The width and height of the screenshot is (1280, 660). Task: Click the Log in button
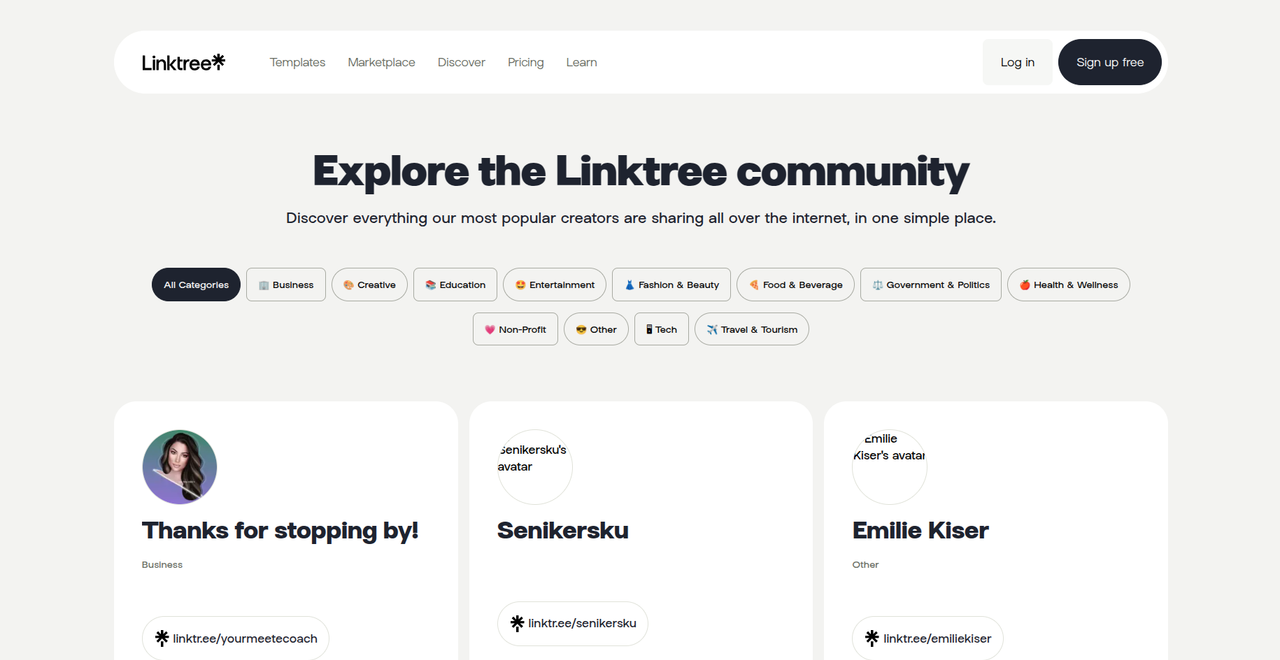pos(1017,62)
